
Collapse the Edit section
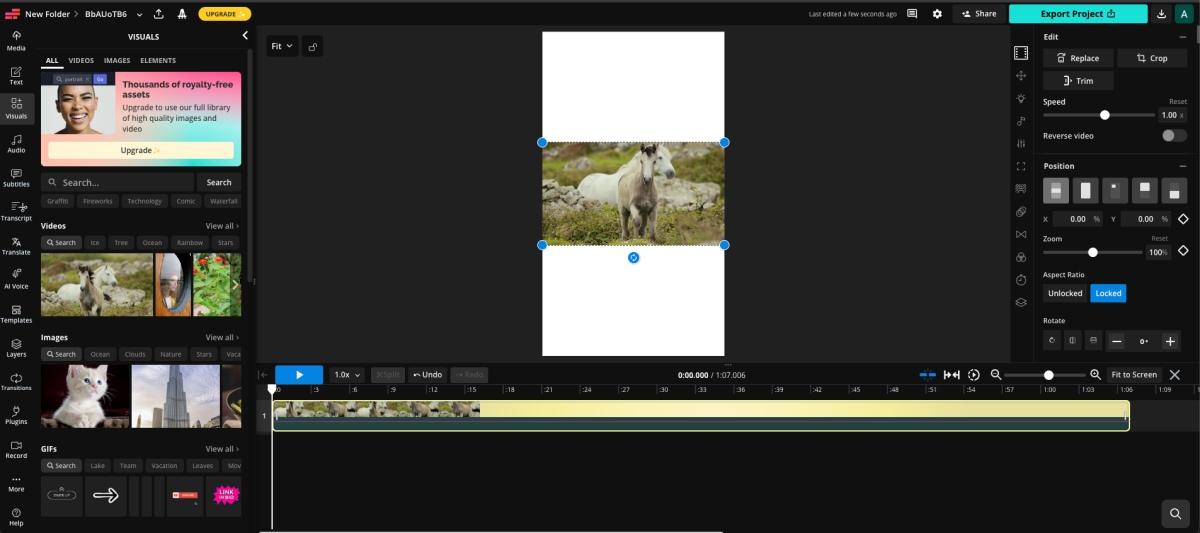click(1182, 37)
